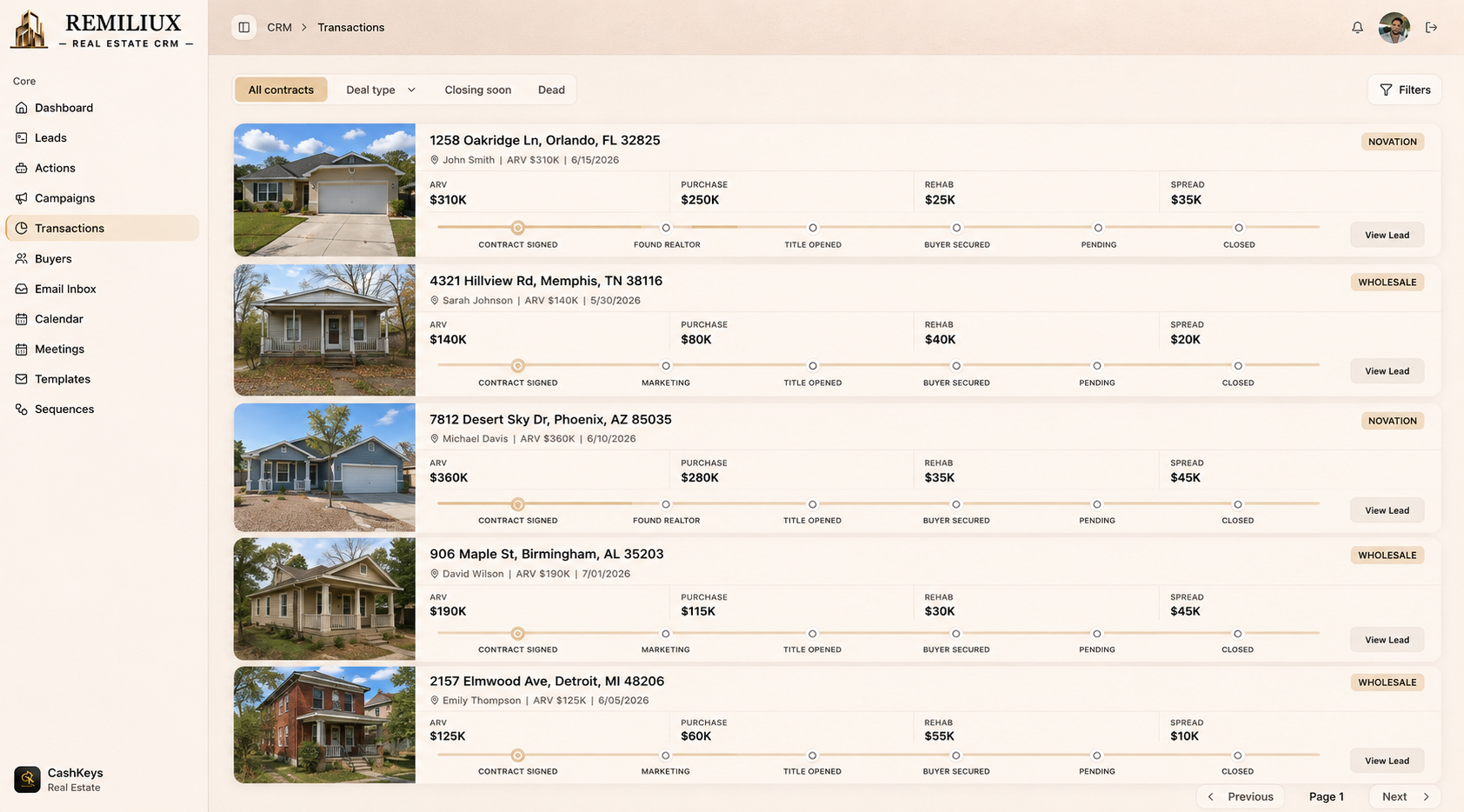Click the Sequences icon in sidebar
This screenshot has height=812, width=1464.
tap(22, 409)
